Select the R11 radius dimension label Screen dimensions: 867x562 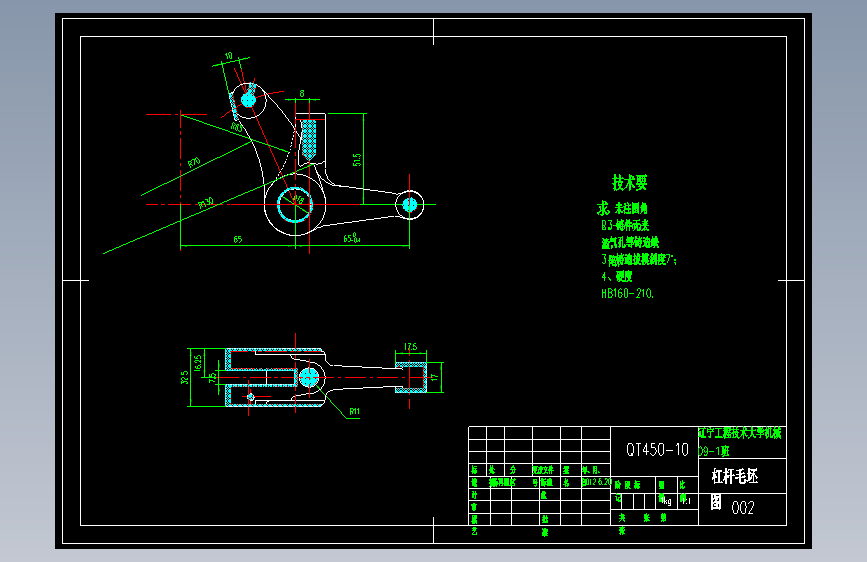point(354,412)
